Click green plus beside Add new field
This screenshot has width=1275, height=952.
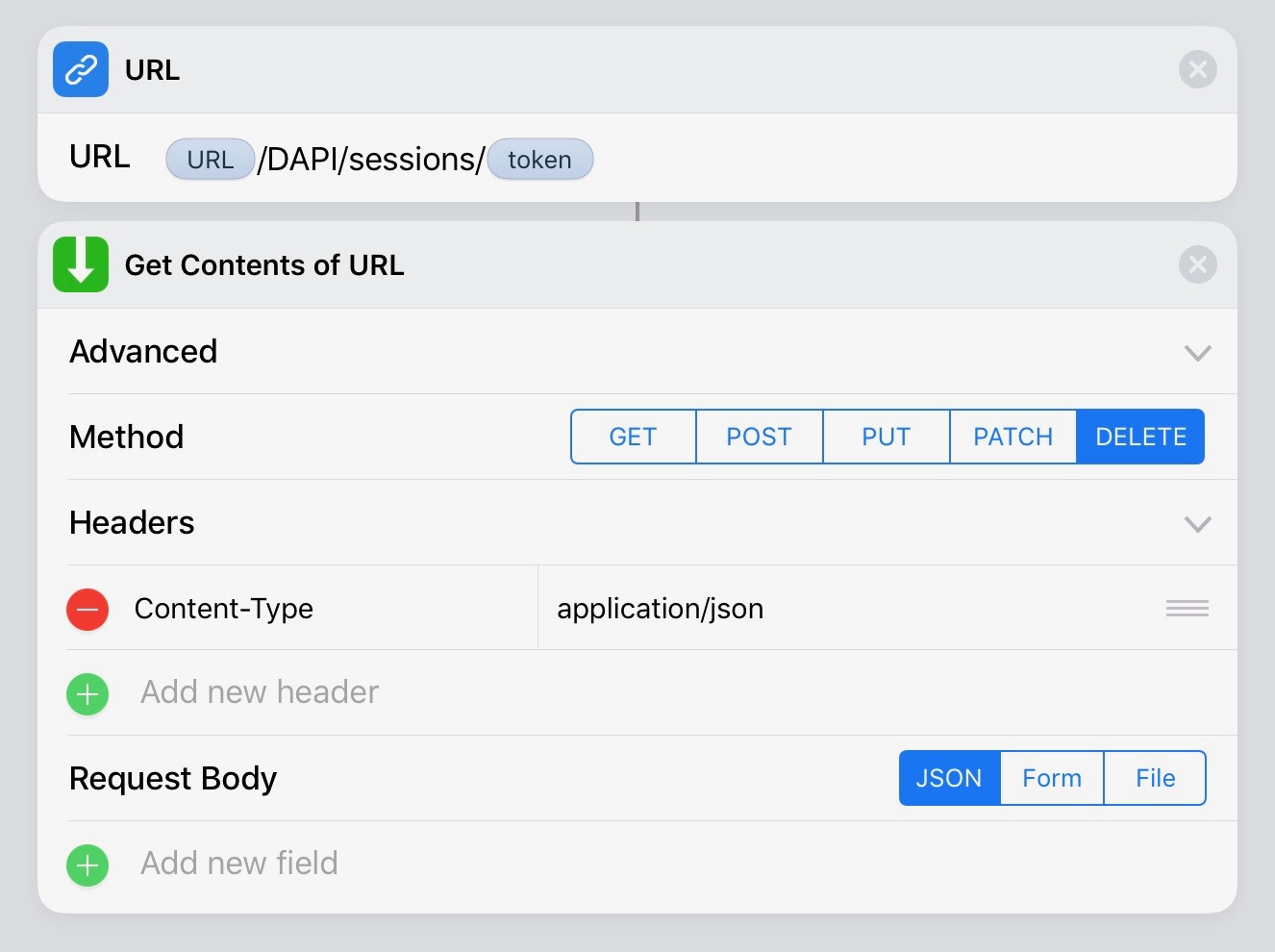(87, 864)
